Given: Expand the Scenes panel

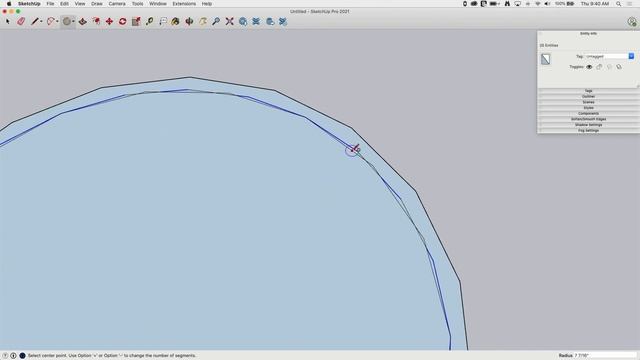Looking at the screenshot, I should click(x=588, y=102).
